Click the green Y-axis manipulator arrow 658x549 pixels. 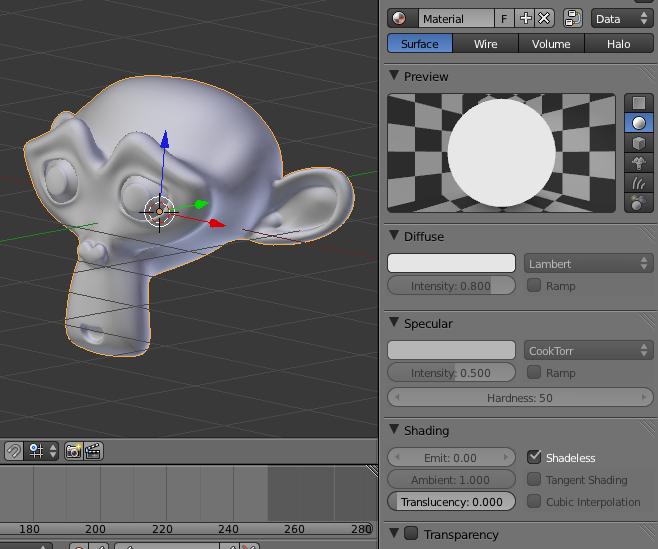(x=201, y=204)
